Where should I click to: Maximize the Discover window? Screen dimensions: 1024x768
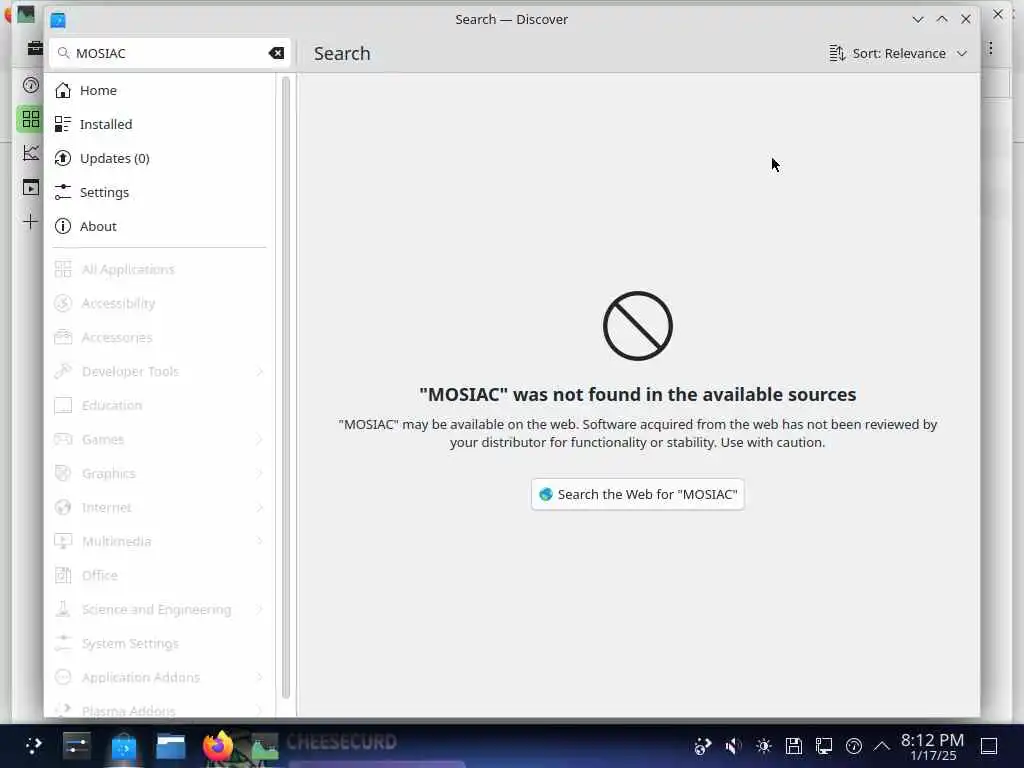pyautogui.click(x=942, y=20)
